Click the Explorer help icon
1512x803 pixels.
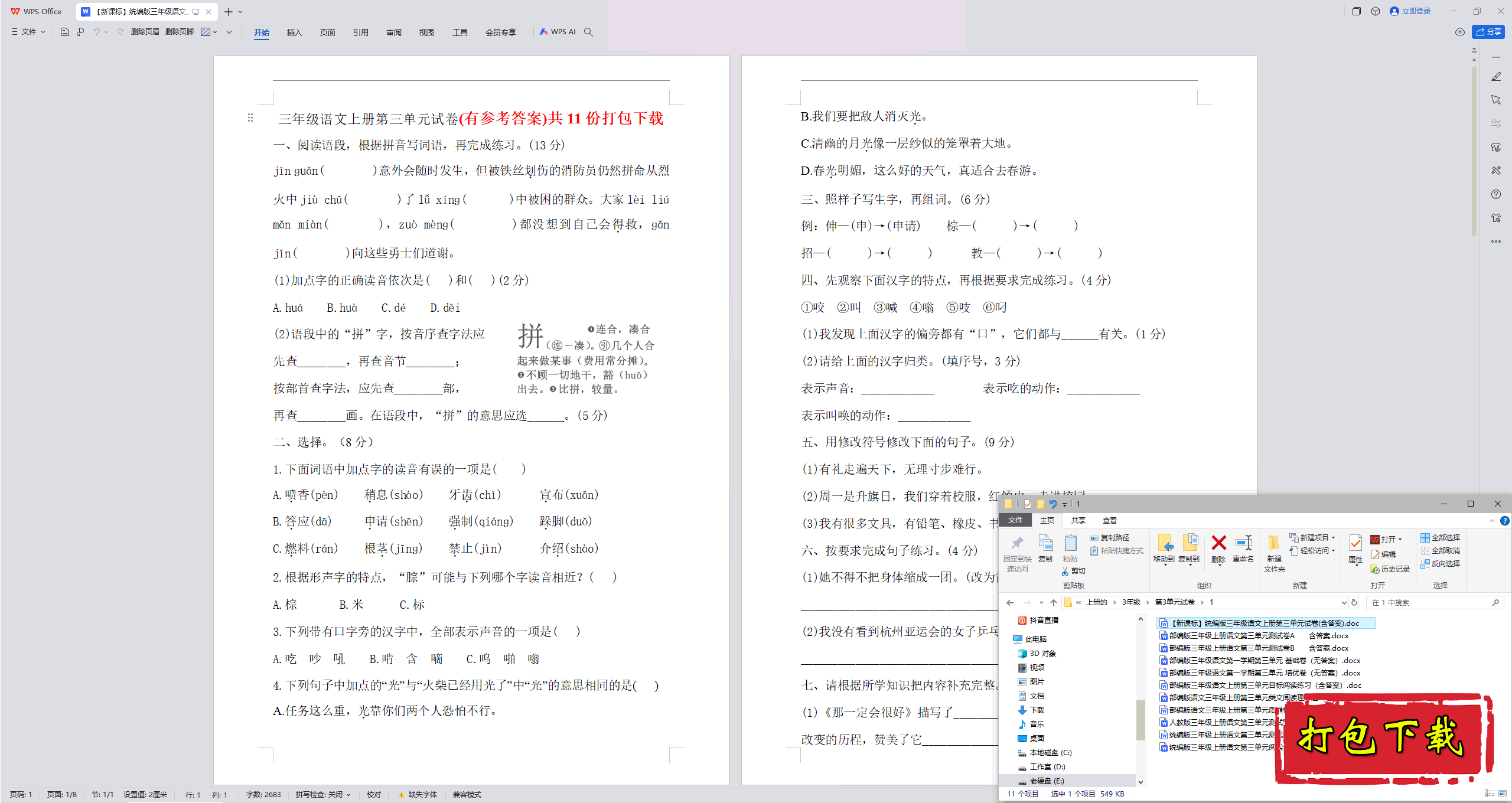pos(1505,521)
